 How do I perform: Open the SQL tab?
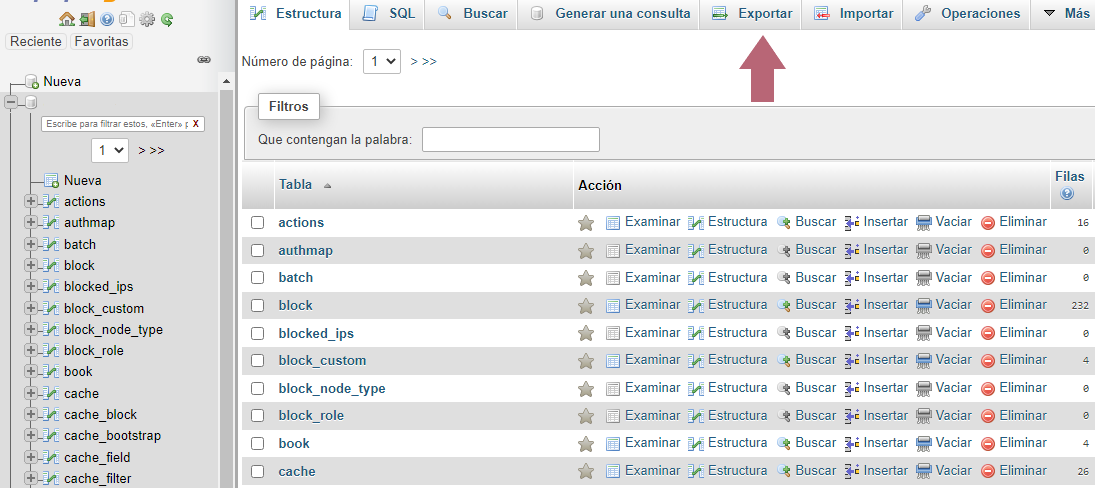[x=390, y=14]
